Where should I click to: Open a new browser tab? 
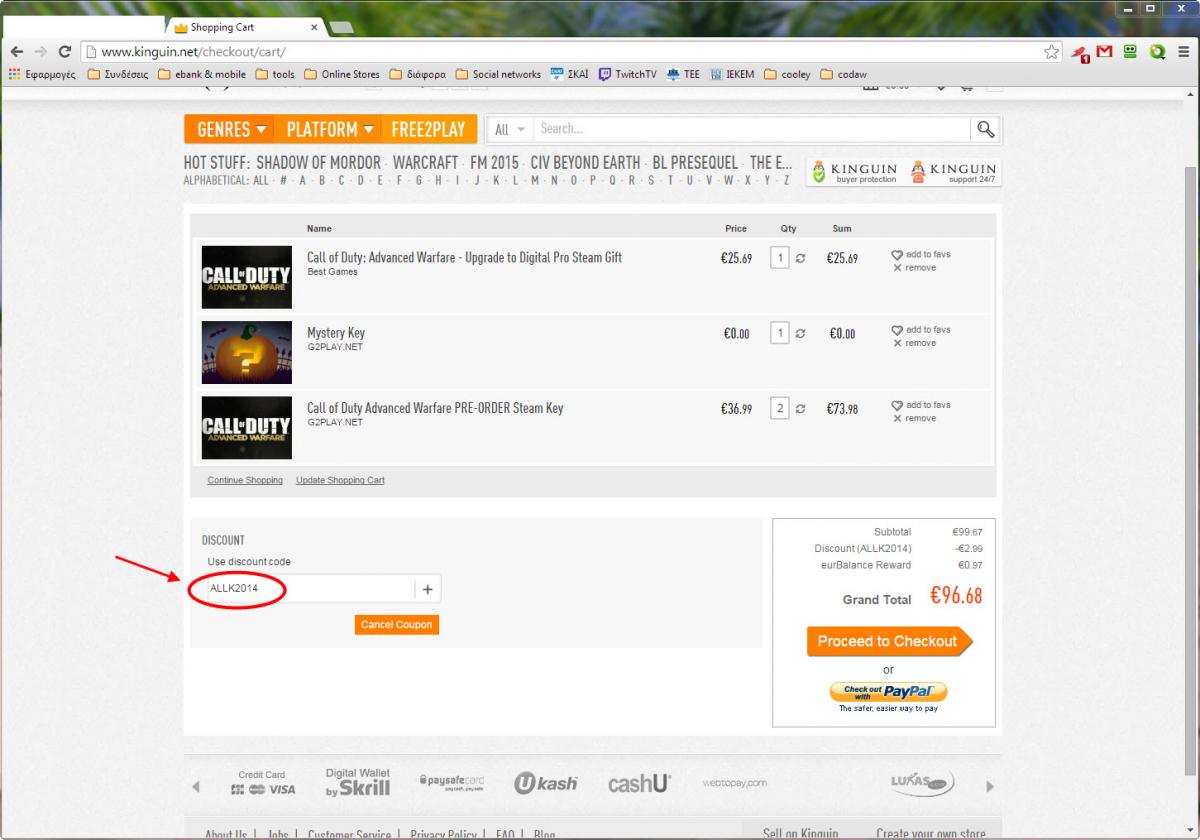point(340,27)
